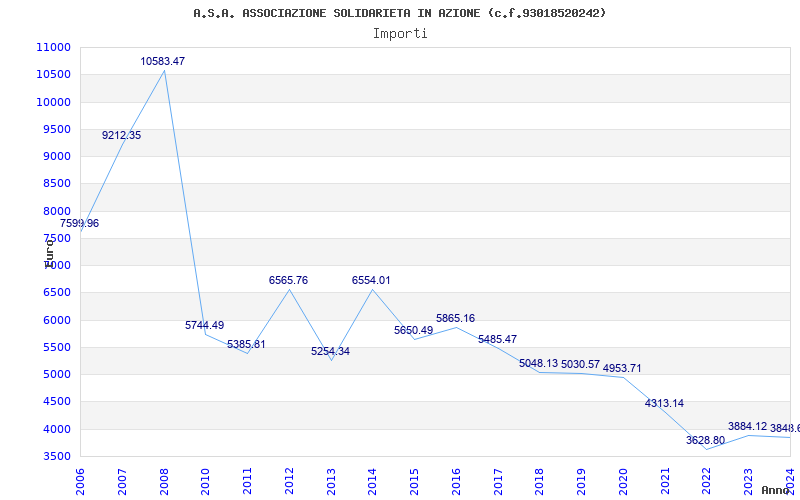Select the 5385.81 data label
This screenshot has height=500, width=800.
(x=246, y=344)
